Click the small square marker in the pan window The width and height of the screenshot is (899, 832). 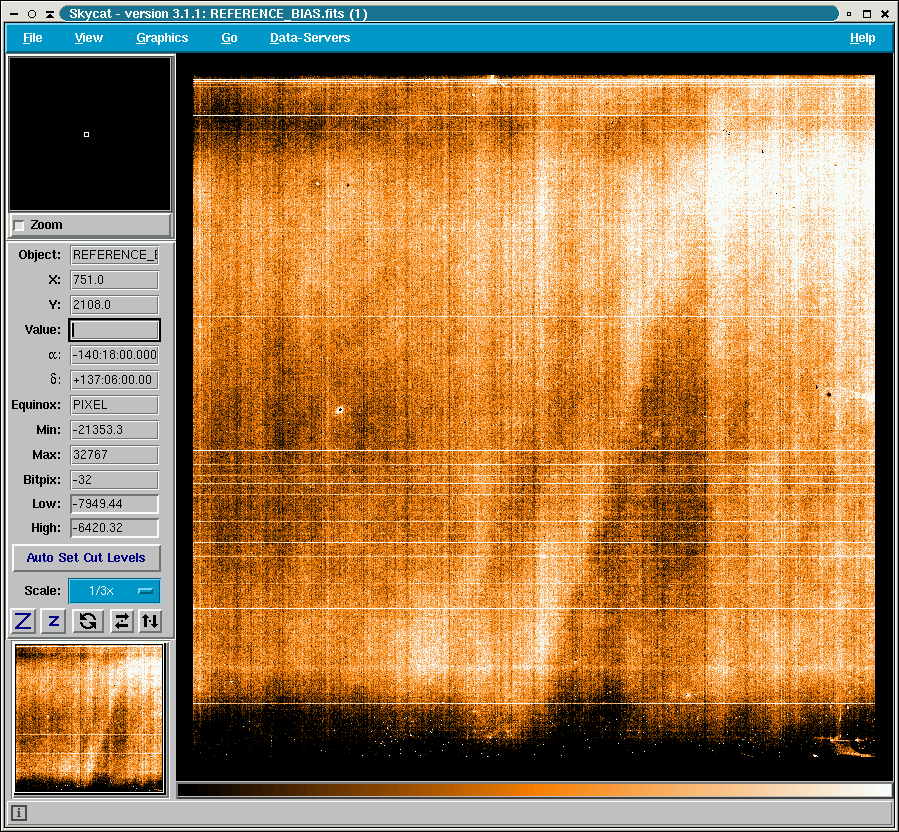tap(87, 134)
